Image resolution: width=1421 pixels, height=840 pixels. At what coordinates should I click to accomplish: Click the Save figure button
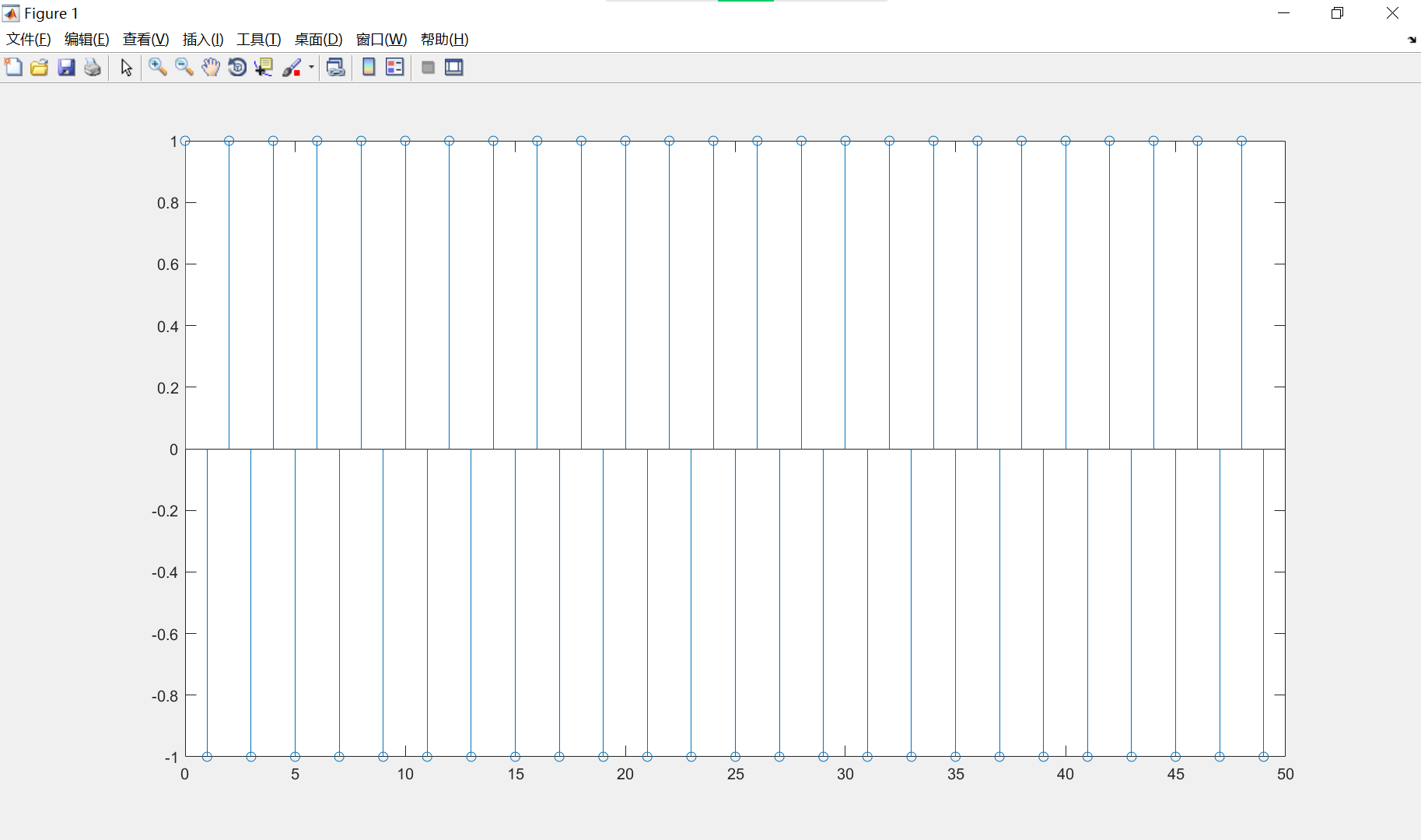pos(66,68)
